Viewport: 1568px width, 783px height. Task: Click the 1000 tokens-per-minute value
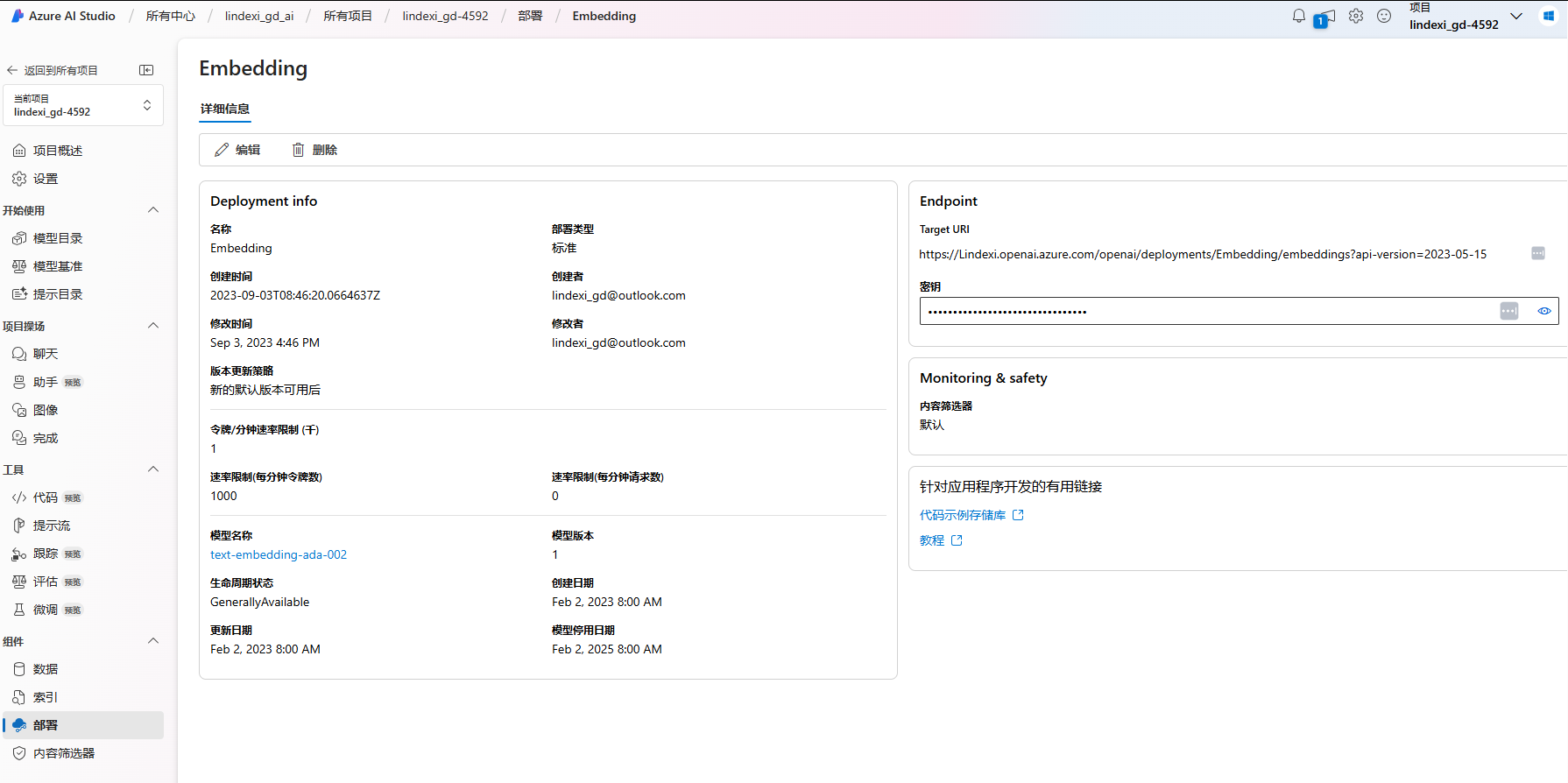223,496
